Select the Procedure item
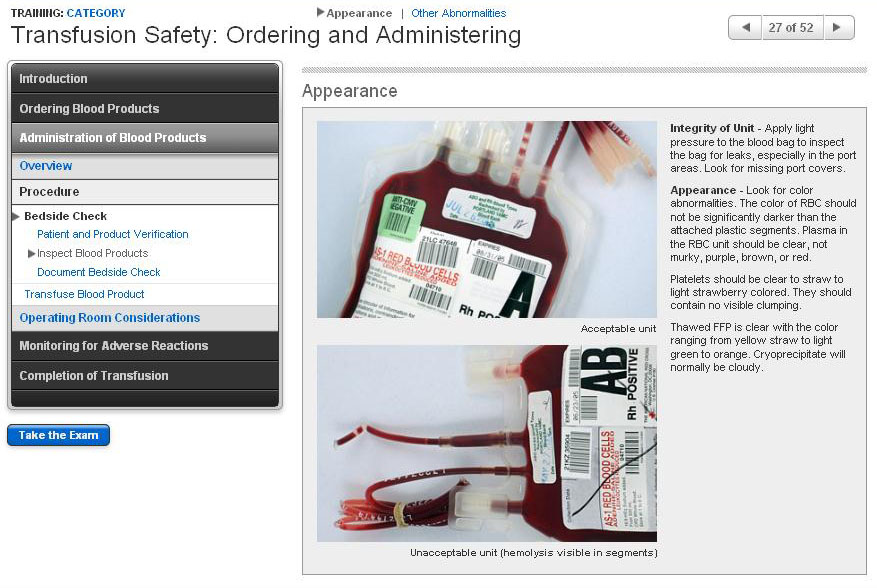The image size is (877, 588). (145, 192)
